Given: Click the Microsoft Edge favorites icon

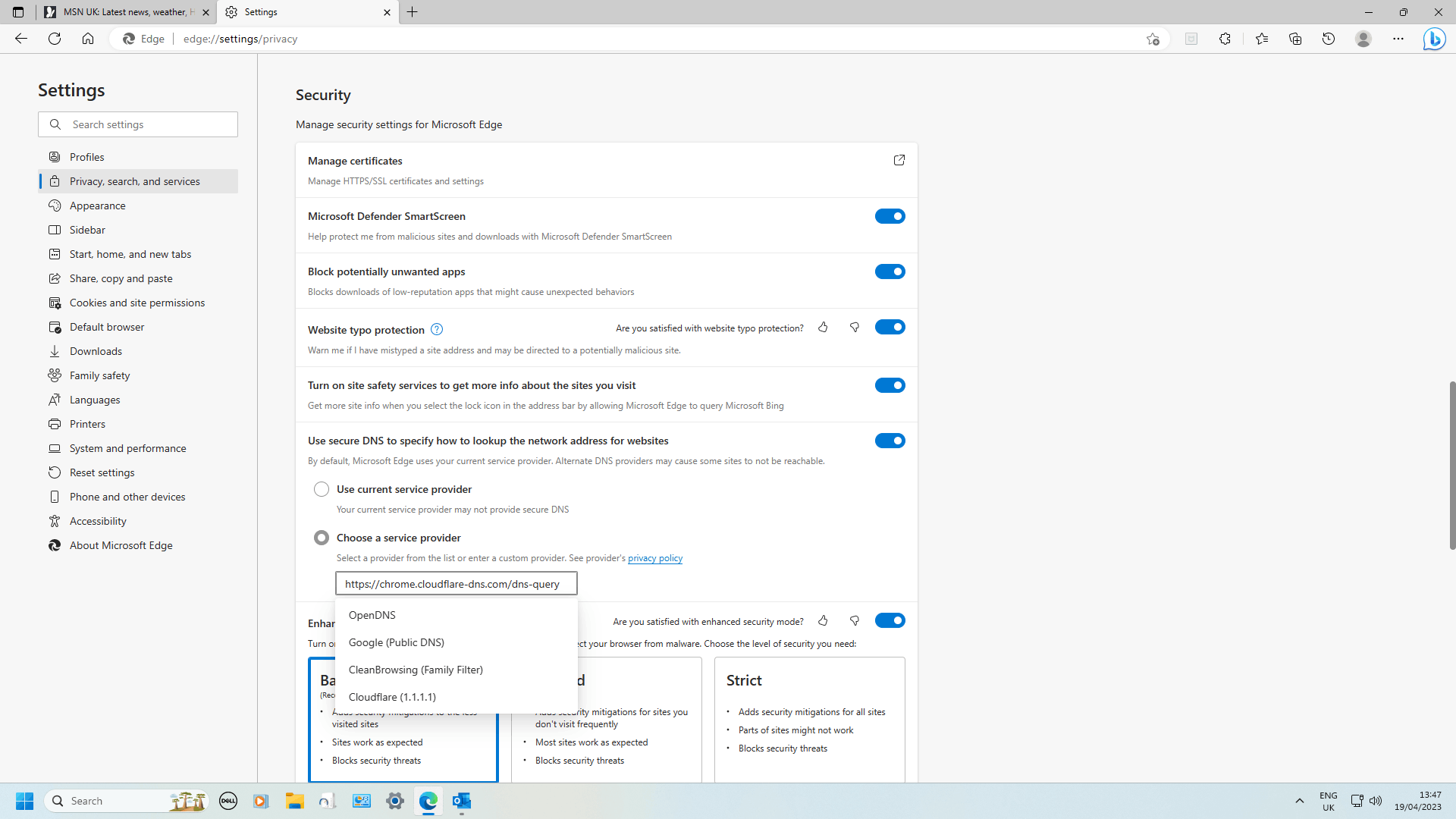Looking at the screenshot, I should coord(1262,39).
